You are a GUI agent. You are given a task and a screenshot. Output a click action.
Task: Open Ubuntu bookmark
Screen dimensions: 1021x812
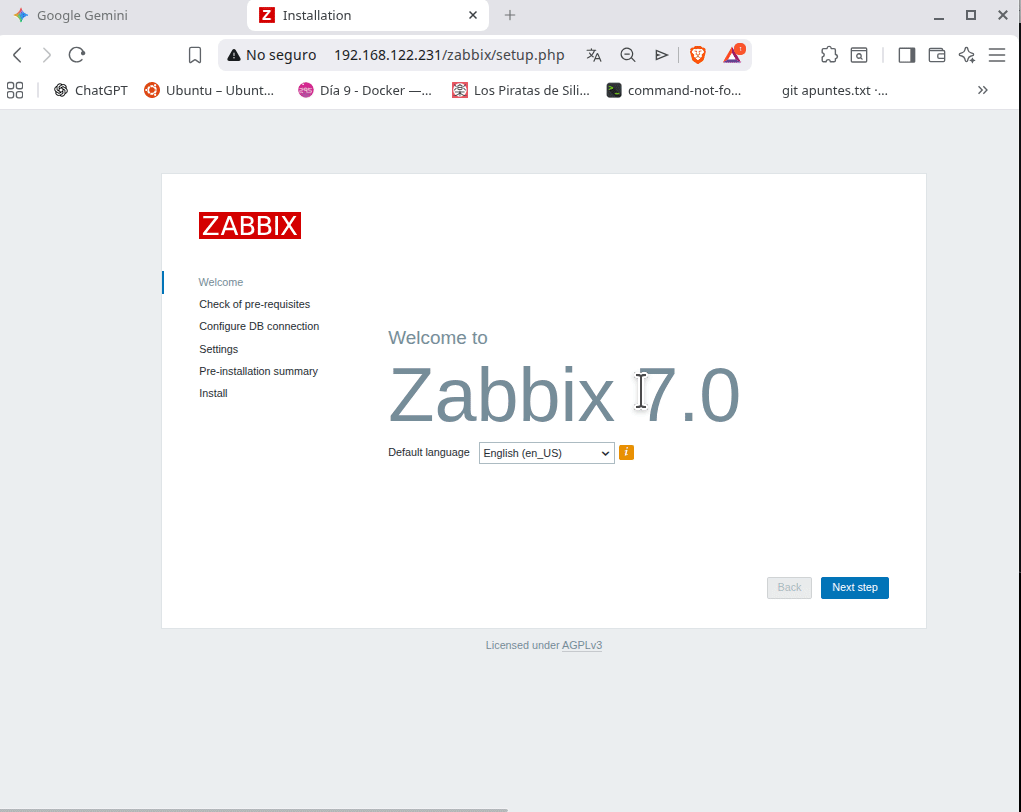(209, 91)
